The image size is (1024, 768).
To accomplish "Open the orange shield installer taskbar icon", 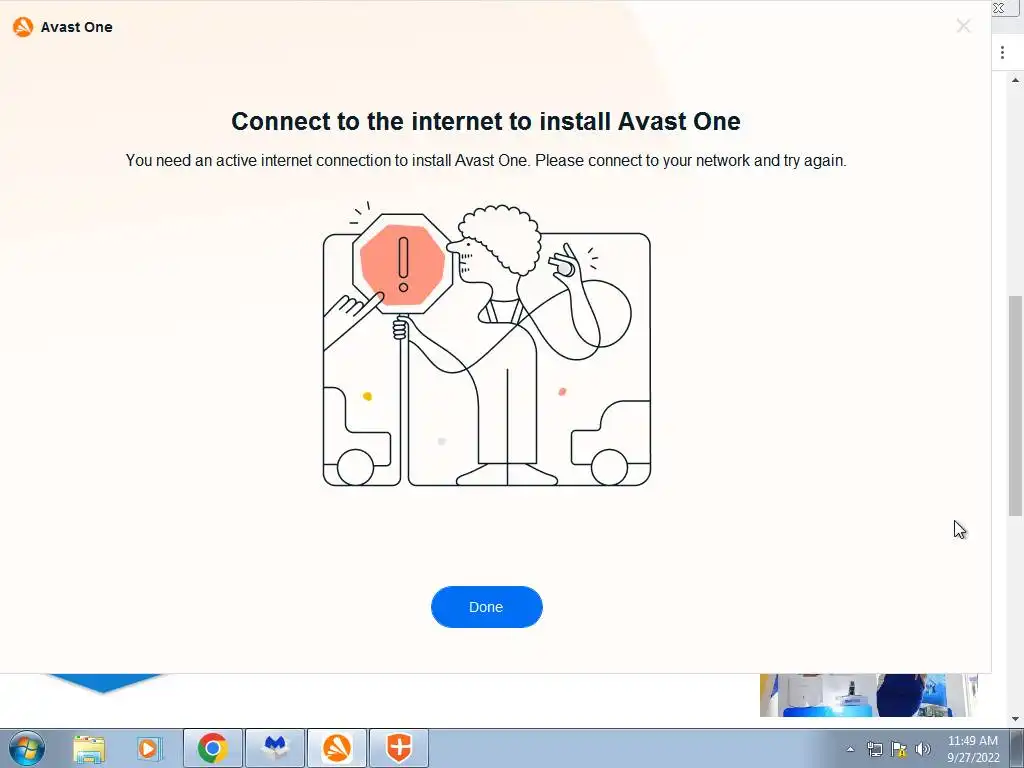I will 399,748.
